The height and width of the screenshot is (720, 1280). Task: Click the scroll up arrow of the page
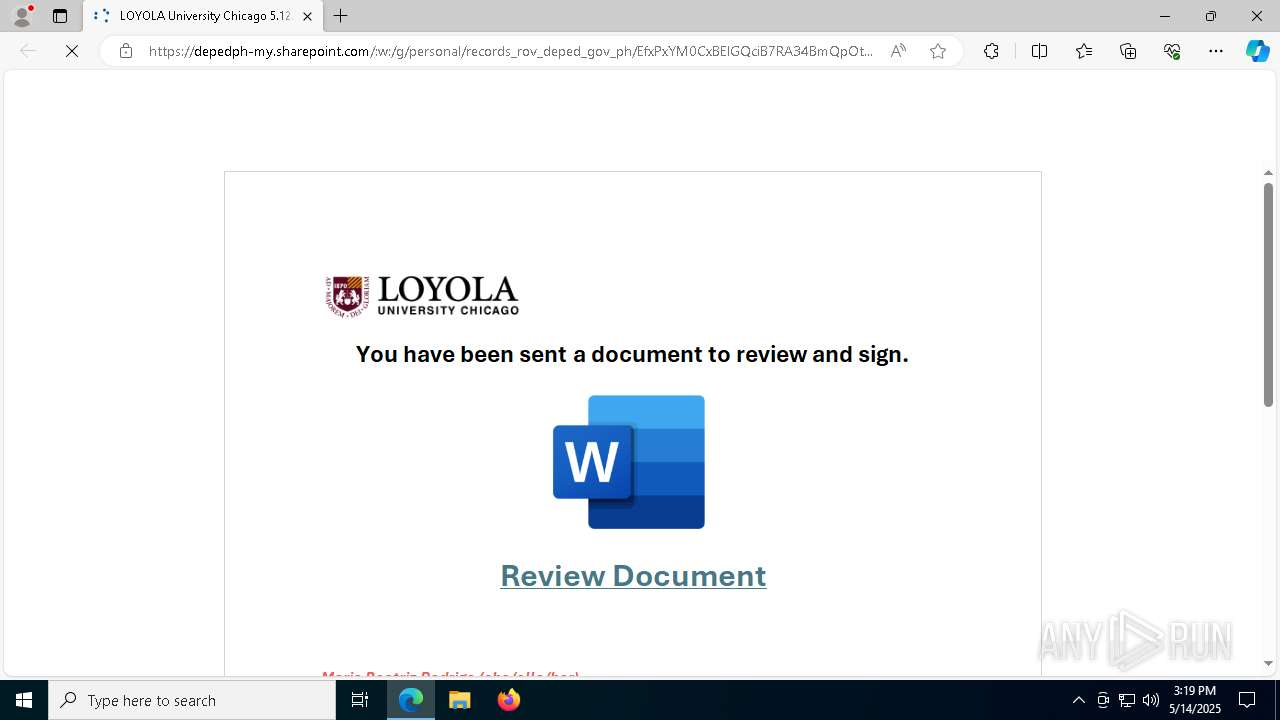[1268, 173]
